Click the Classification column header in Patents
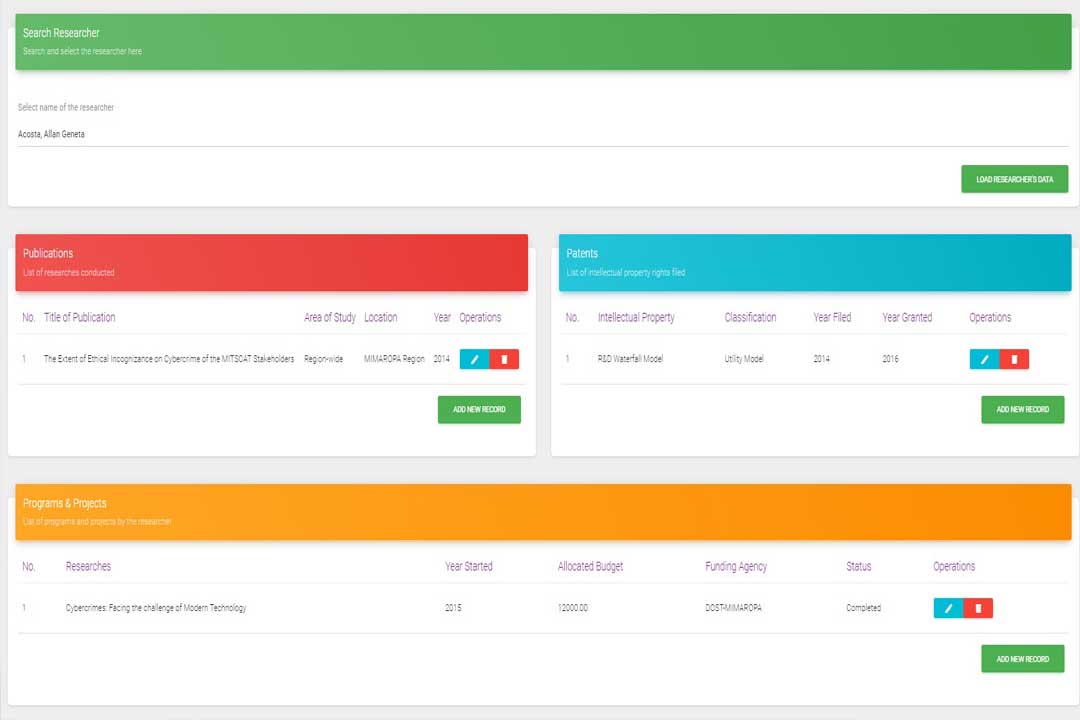Image resolution: width=1080 pixels, height=720 pixels. [x=750, y=317]
